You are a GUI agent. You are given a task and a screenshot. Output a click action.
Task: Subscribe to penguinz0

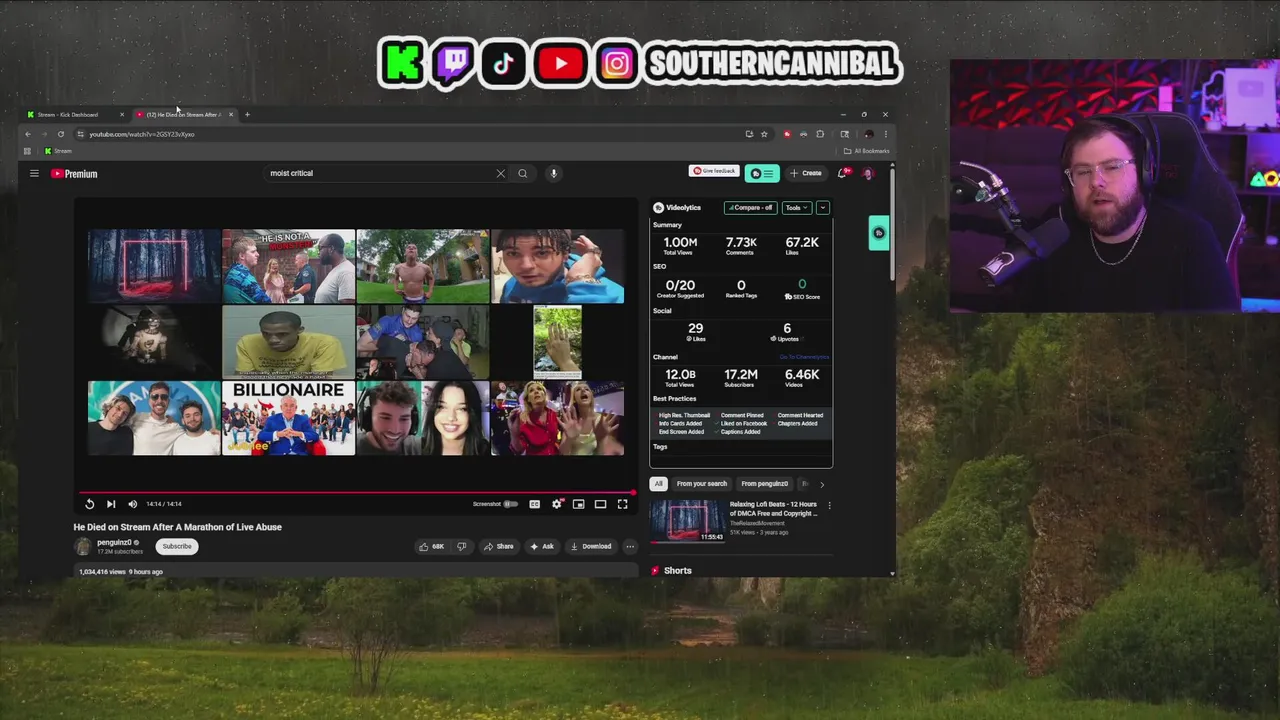click(177, 546)
